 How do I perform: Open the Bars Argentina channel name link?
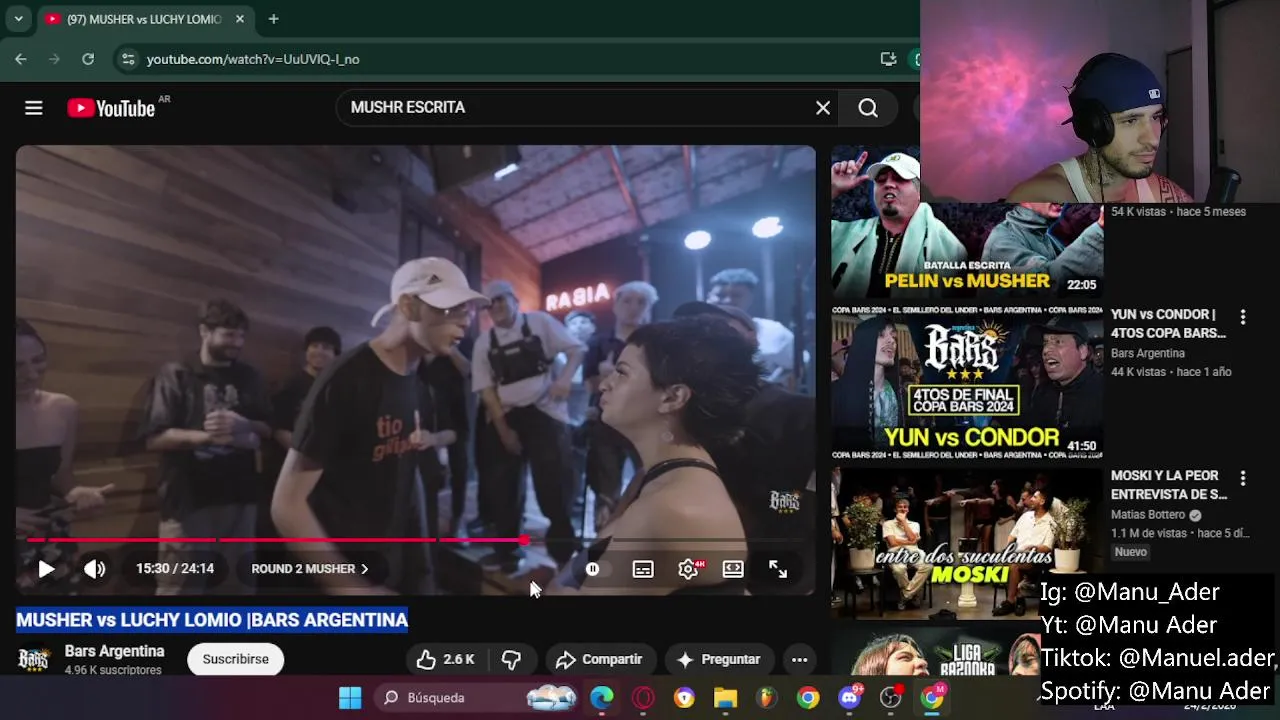pyautogui.click(x=114, y=651)
